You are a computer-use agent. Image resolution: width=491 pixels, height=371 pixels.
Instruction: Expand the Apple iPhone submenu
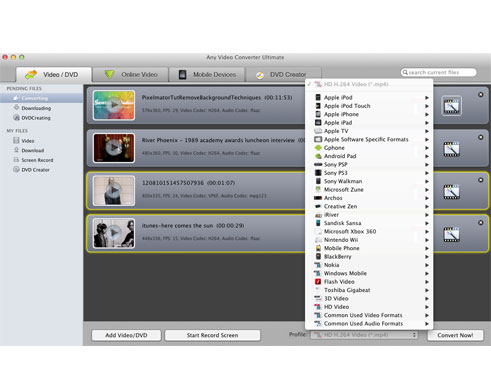click(369, 114)
